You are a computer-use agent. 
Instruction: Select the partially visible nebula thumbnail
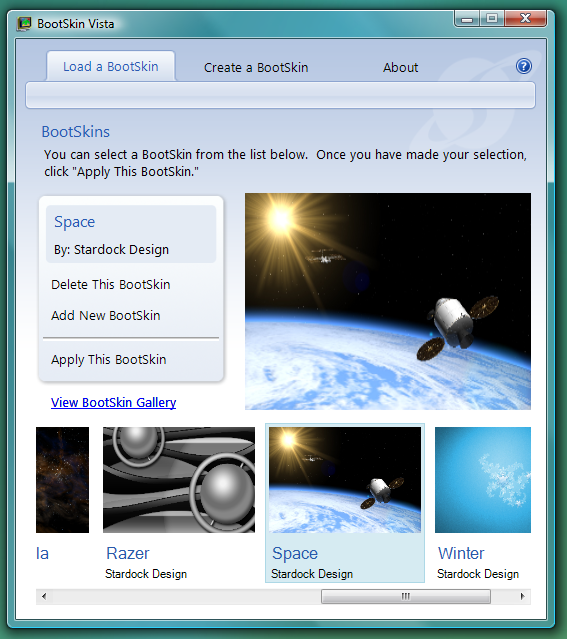click(62, 480)
